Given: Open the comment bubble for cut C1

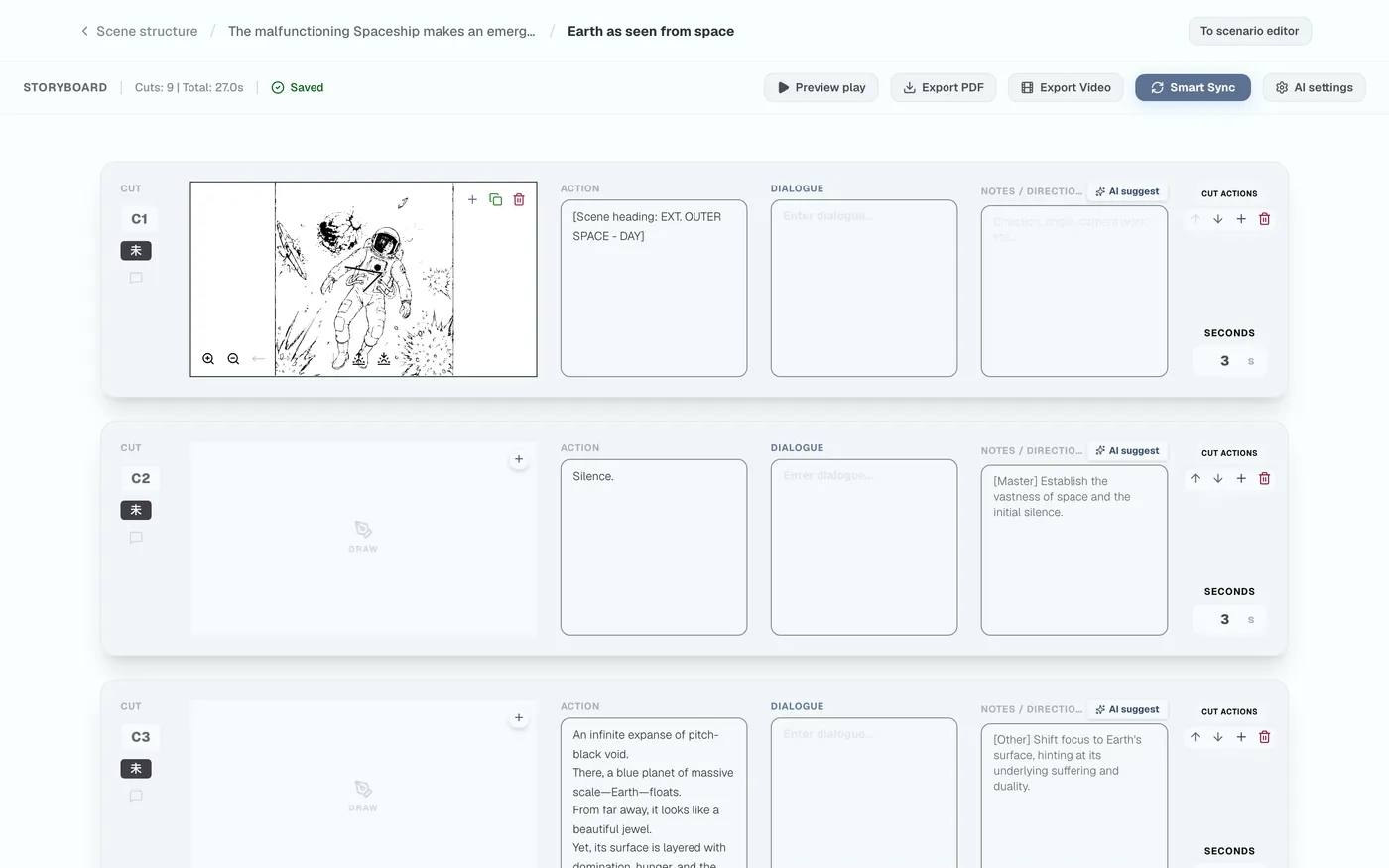Looking at the screenshot, I should click(x=136, y=279).
